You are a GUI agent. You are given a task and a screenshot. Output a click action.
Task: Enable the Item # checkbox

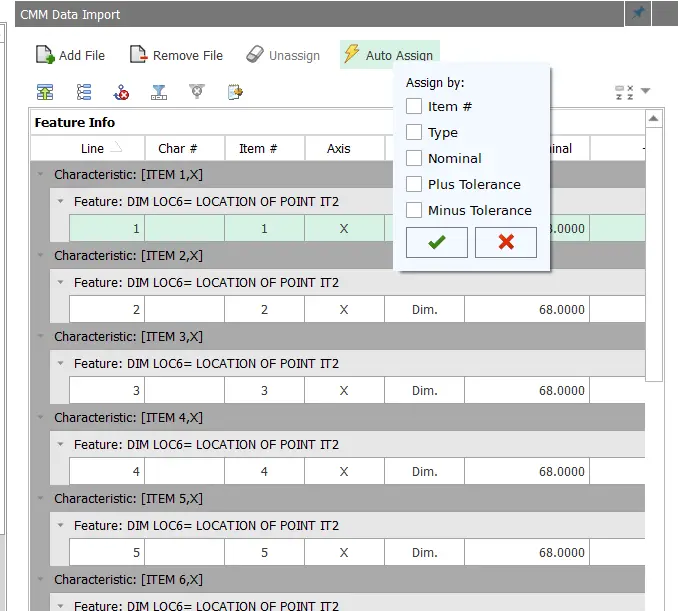(x=414, y=106)
